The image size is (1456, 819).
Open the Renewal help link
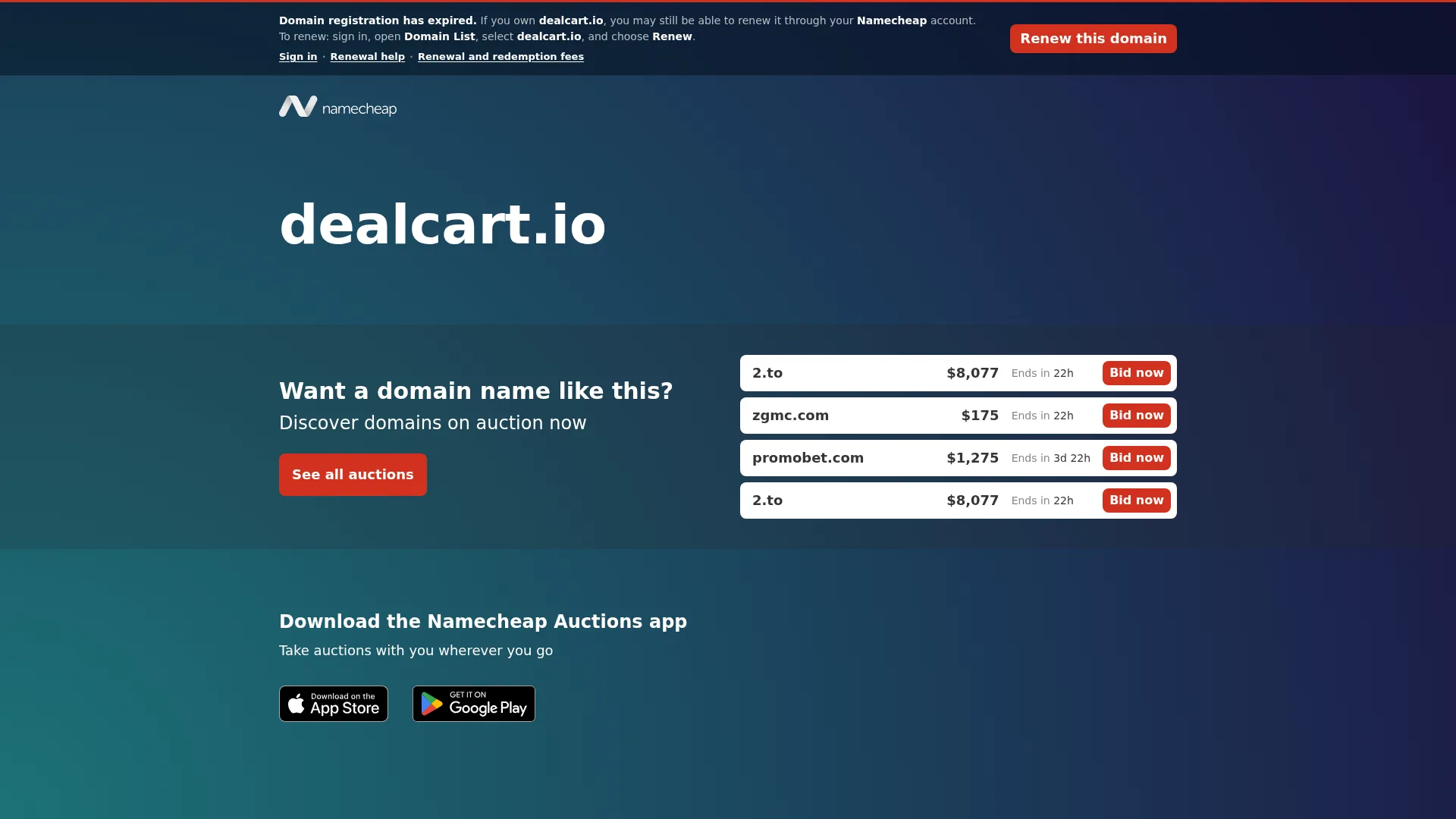click(x=367, y=57)
